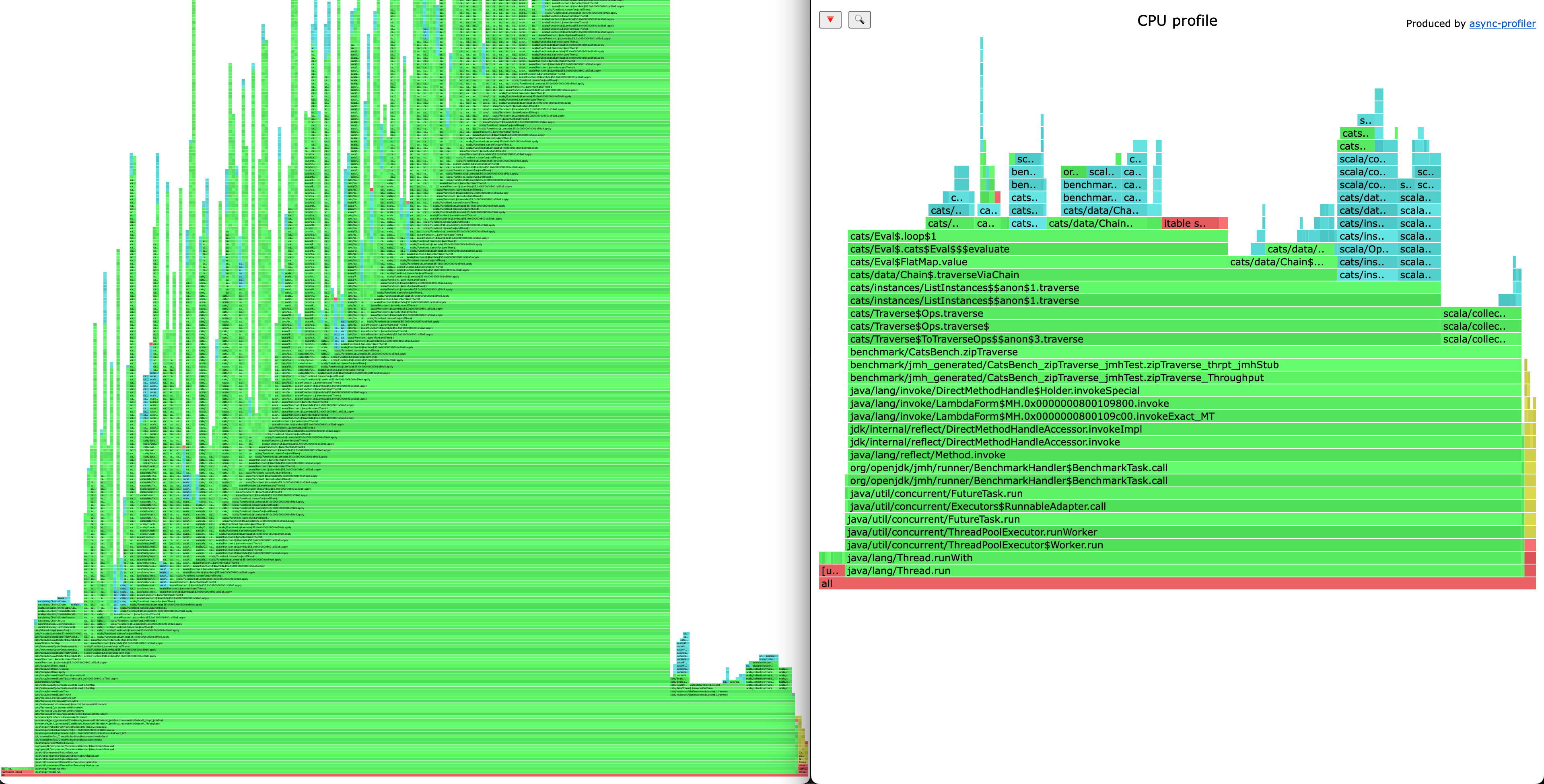Click scala/Option.flatMap frame in left graph

click(352, 682)
